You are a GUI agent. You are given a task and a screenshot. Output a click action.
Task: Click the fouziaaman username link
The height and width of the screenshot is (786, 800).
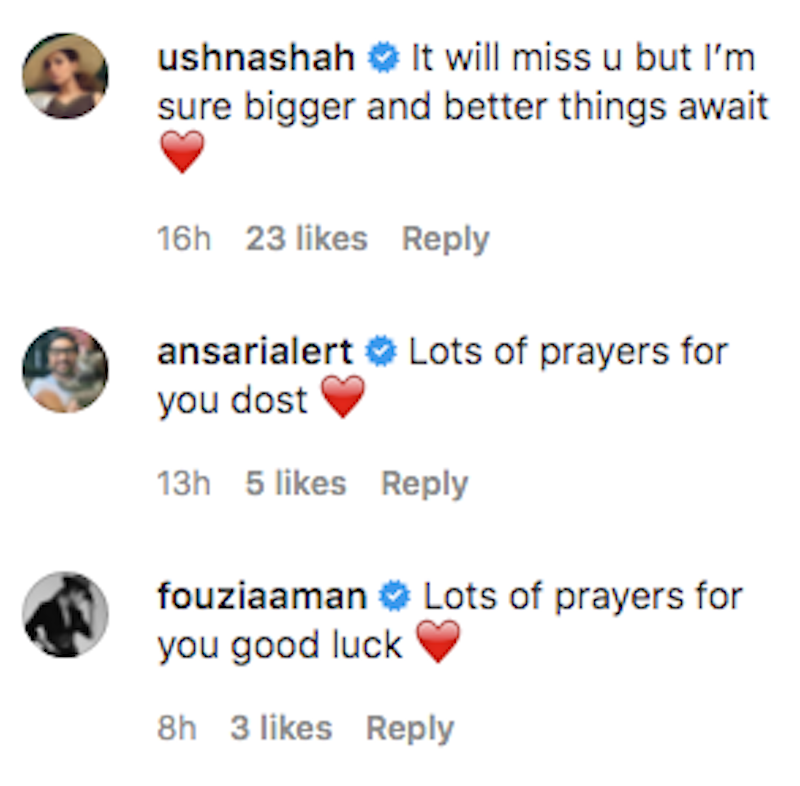tap(262, 597)
